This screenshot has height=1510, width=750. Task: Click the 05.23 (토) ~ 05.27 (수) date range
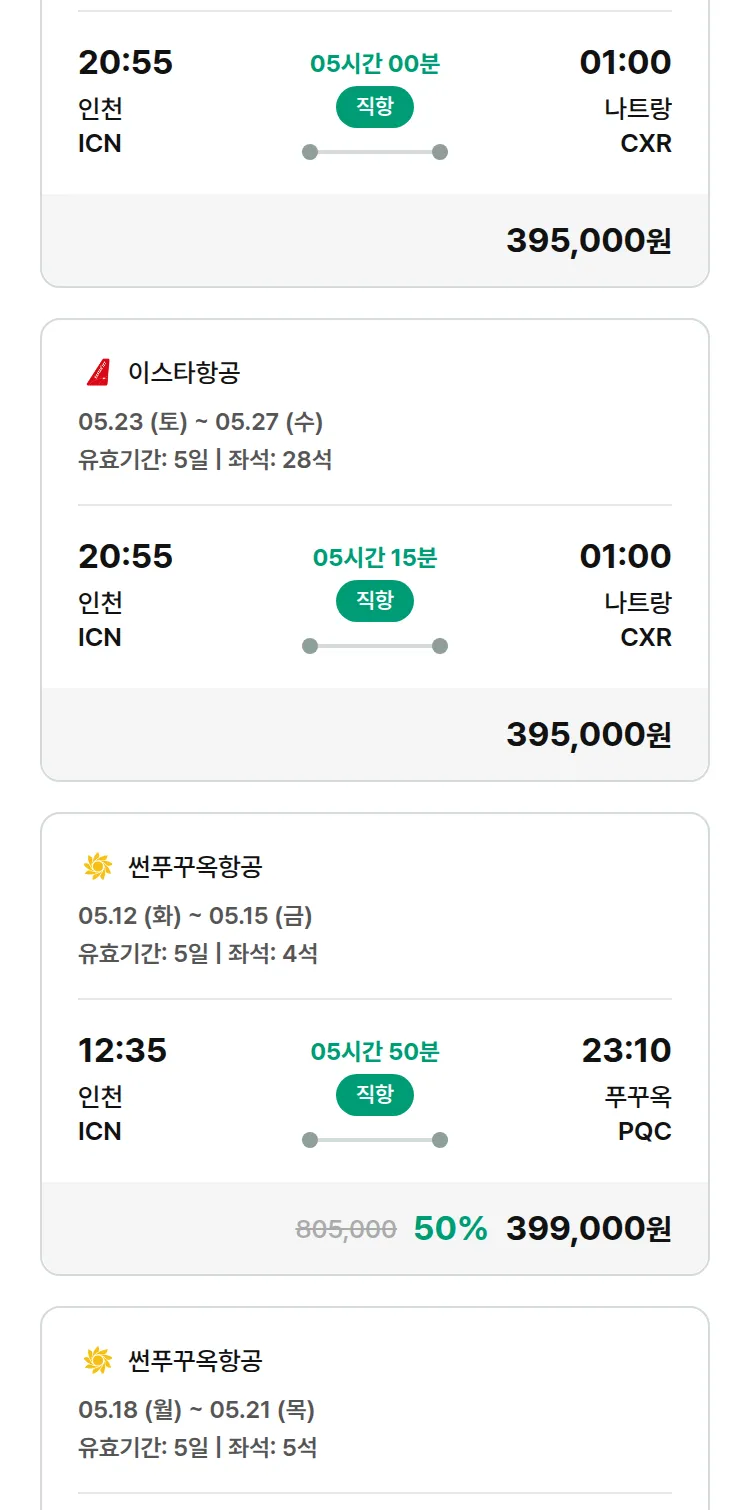coord(200,422)
